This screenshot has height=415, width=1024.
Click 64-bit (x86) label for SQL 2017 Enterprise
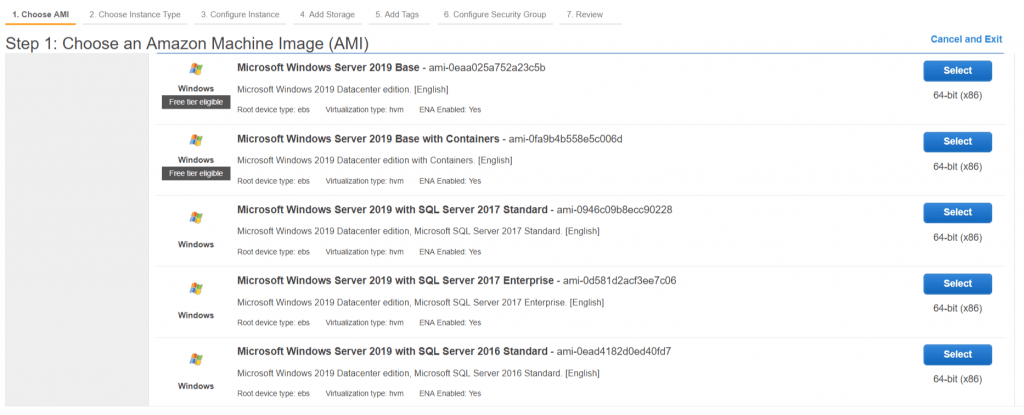tap(957, 308)
